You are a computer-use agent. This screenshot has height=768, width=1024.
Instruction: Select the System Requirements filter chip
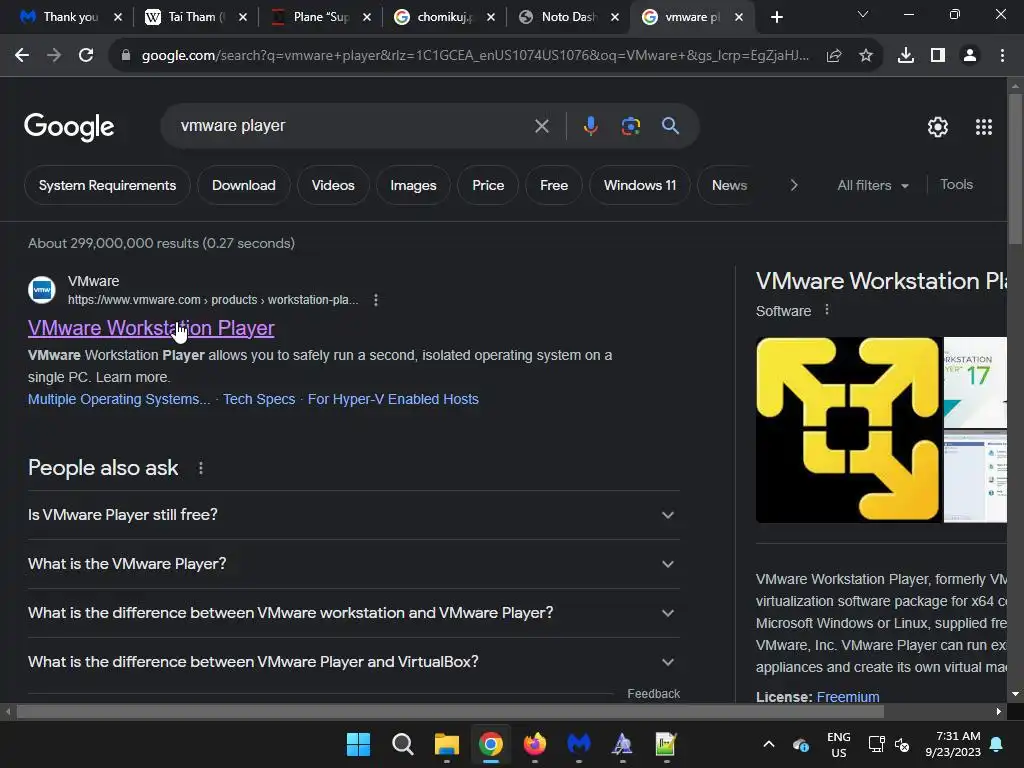[107, 185]
